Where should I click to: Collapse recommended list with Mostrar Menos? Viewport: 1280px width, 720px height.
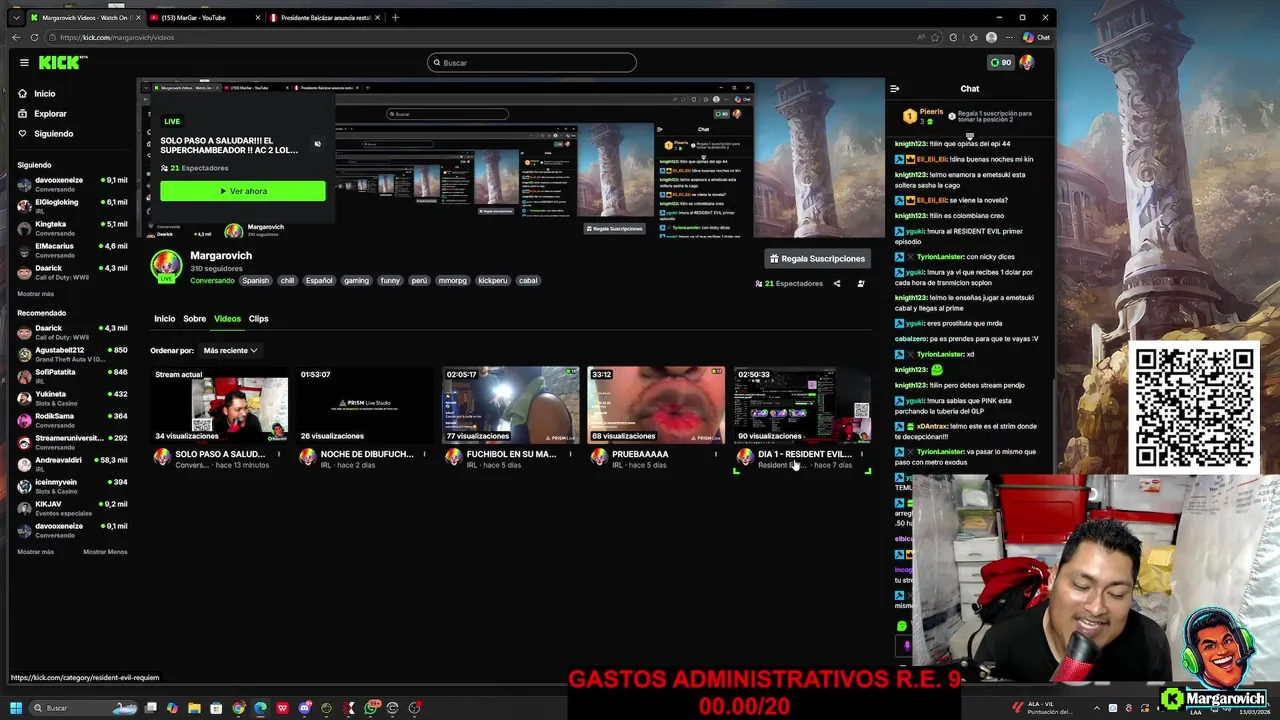point(105,552)
